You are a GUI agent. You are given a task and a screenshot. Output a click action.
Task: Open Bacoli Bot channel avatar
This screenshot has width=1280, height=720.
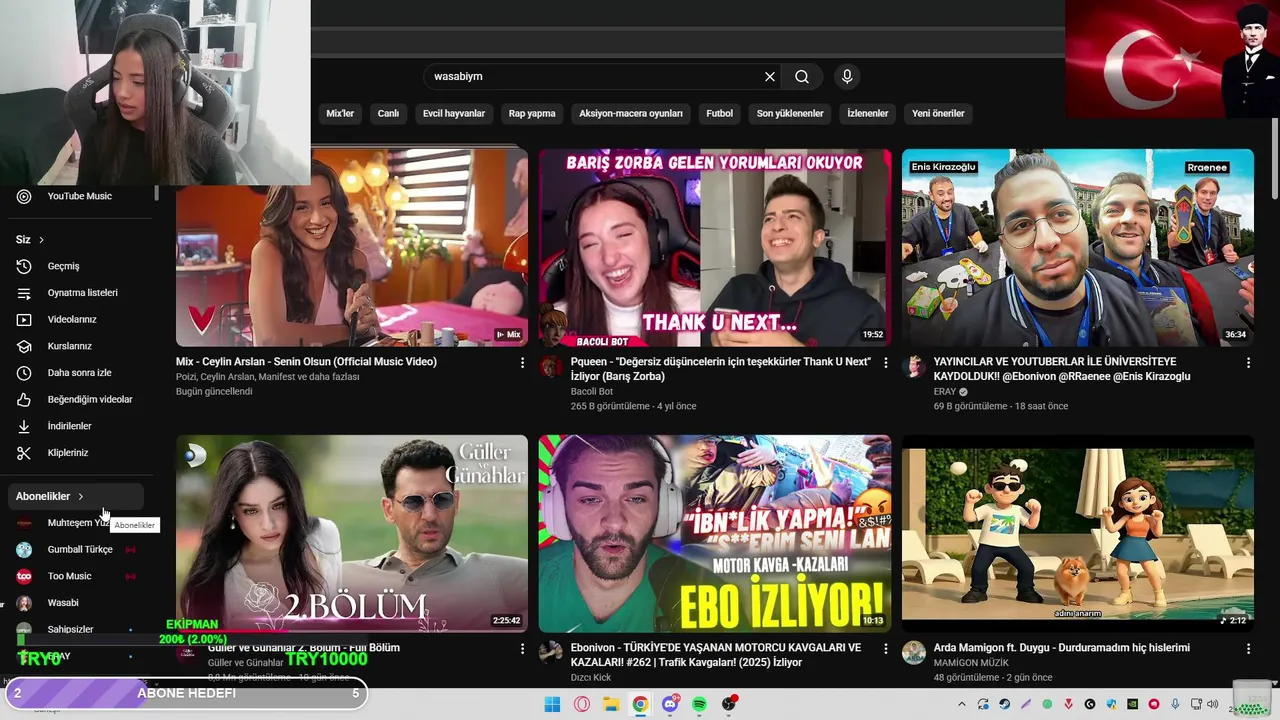pyautogui.click(x=551, y=366)
